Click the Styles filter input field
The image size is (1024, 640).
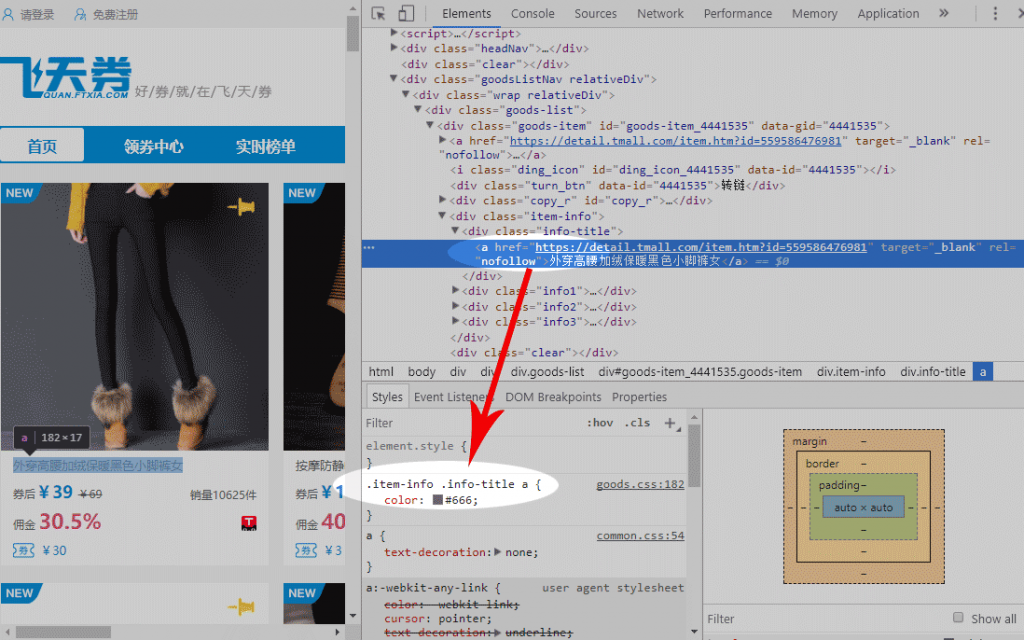click(470, 423)
